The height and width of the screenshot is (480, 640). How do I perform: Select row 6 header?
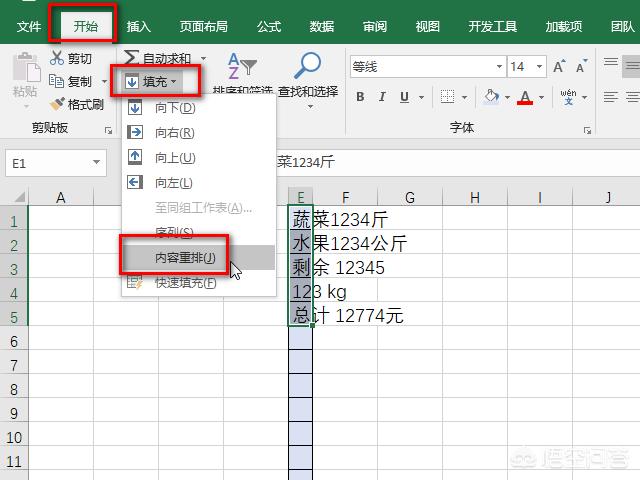14,341
